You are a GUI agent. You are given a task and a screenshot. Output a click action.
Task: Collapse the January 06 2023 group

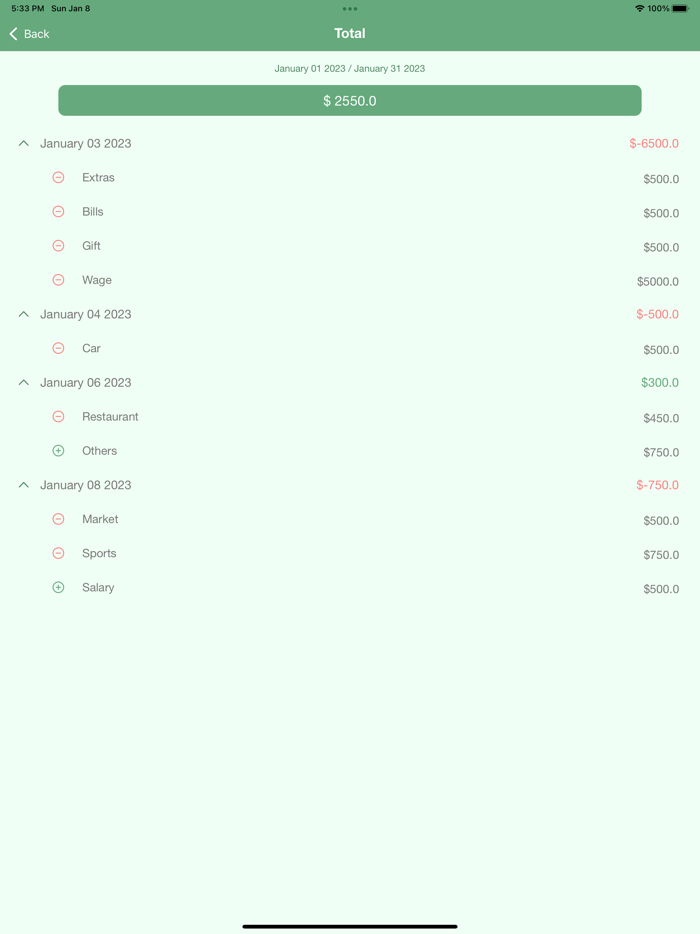tap(23, 382)
